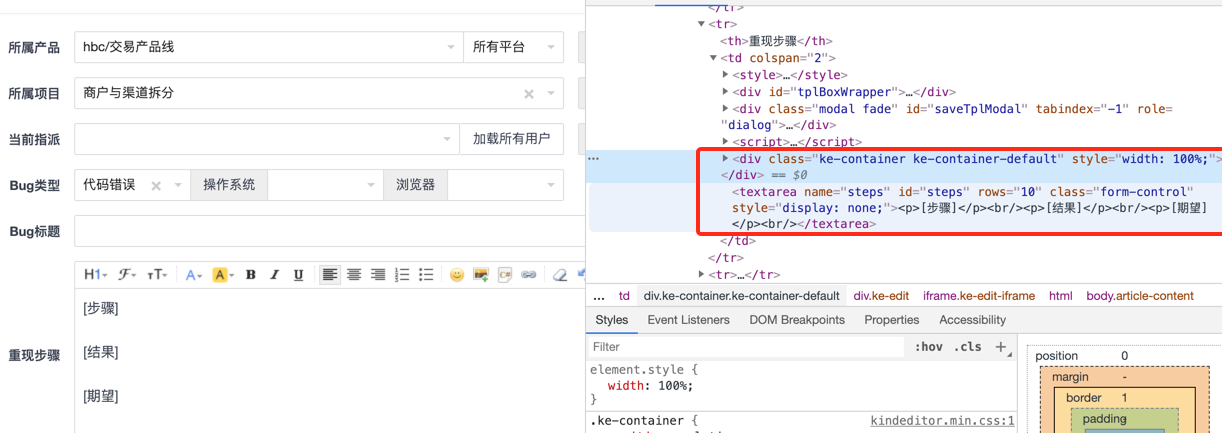The width and height of the screenshot is (1222, 433).
Task: Click the width: 100% style declaration
Action: point(650,385)
